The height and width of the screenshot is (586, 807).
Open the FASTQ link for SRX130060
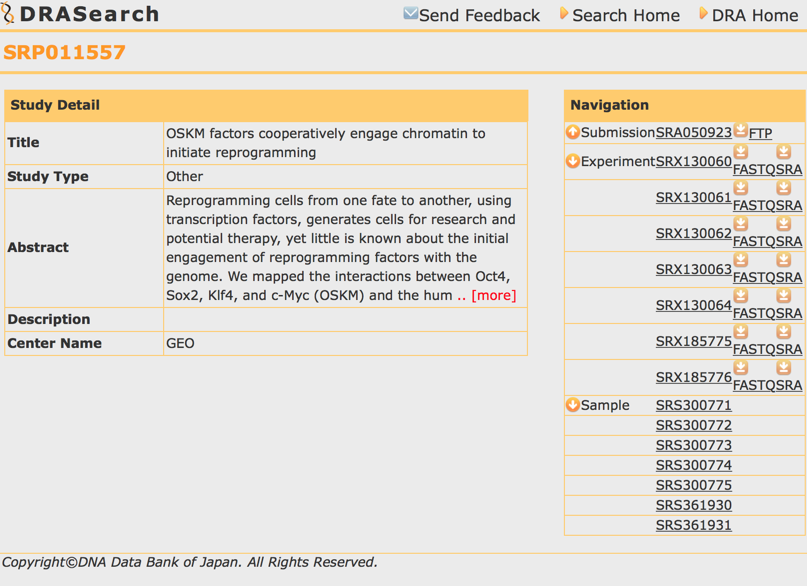(x=755, y=169)
